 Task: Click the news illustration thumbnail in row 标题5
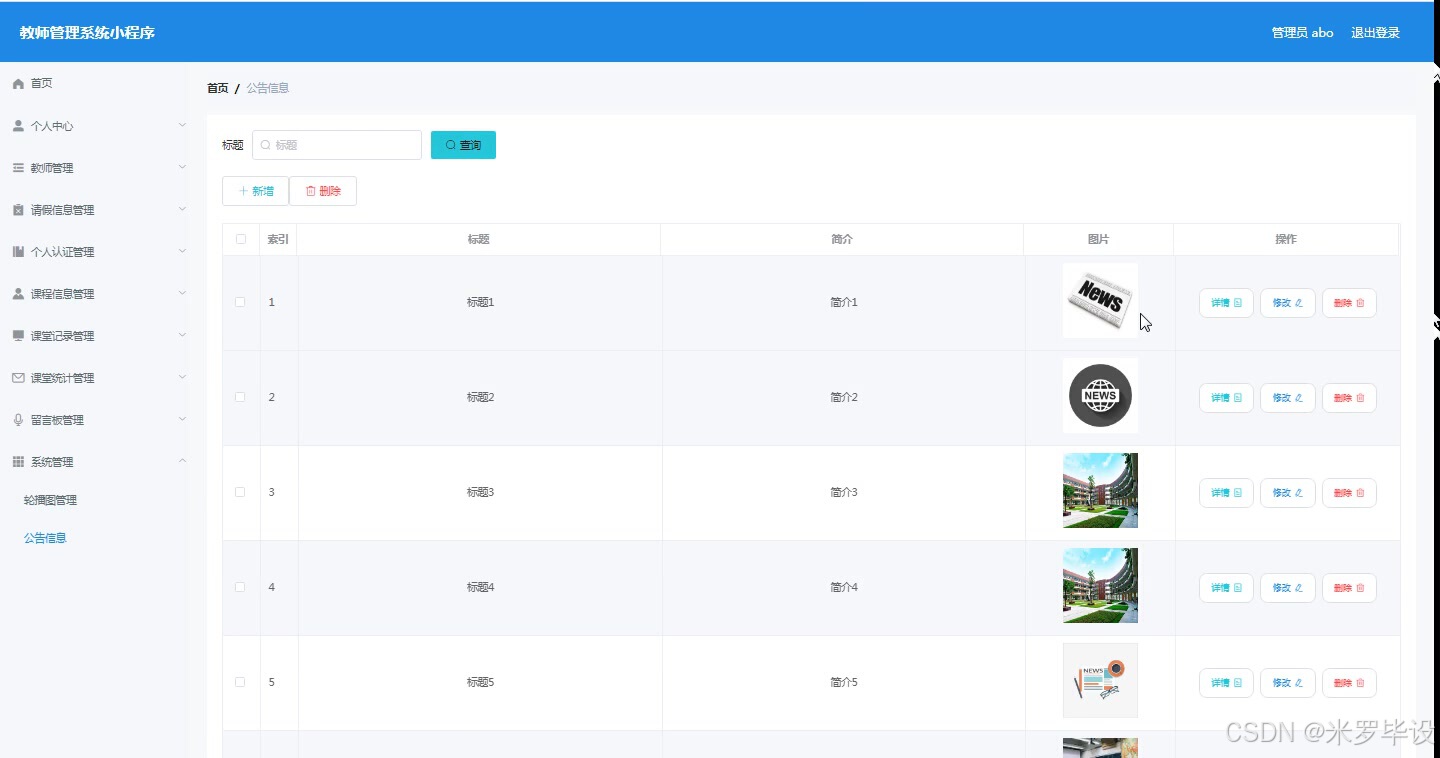[x=1100, y=680]
